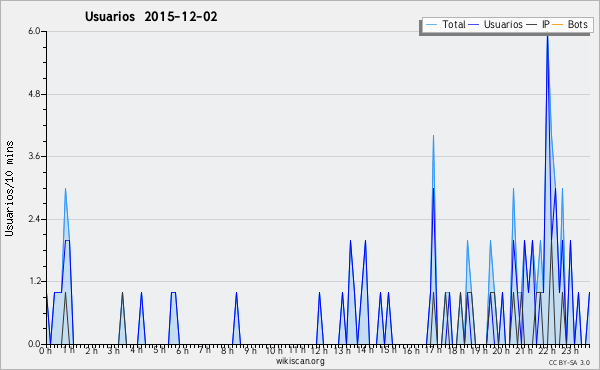Screen dimensions: 600x370
Task: Click the Total legend light-blue line swatch
Action: [431, 25]
